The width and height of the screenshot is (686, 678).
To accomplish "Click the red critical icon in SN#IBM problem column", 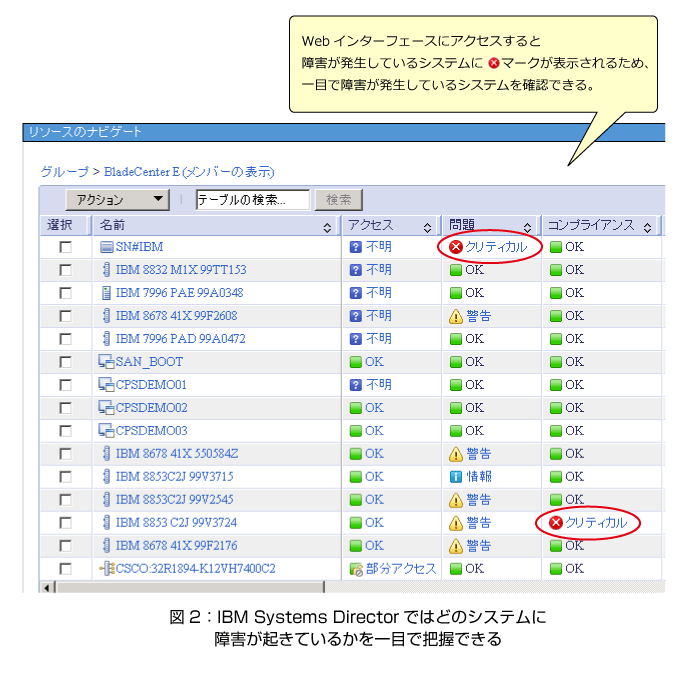I will (x=456, y=247).
